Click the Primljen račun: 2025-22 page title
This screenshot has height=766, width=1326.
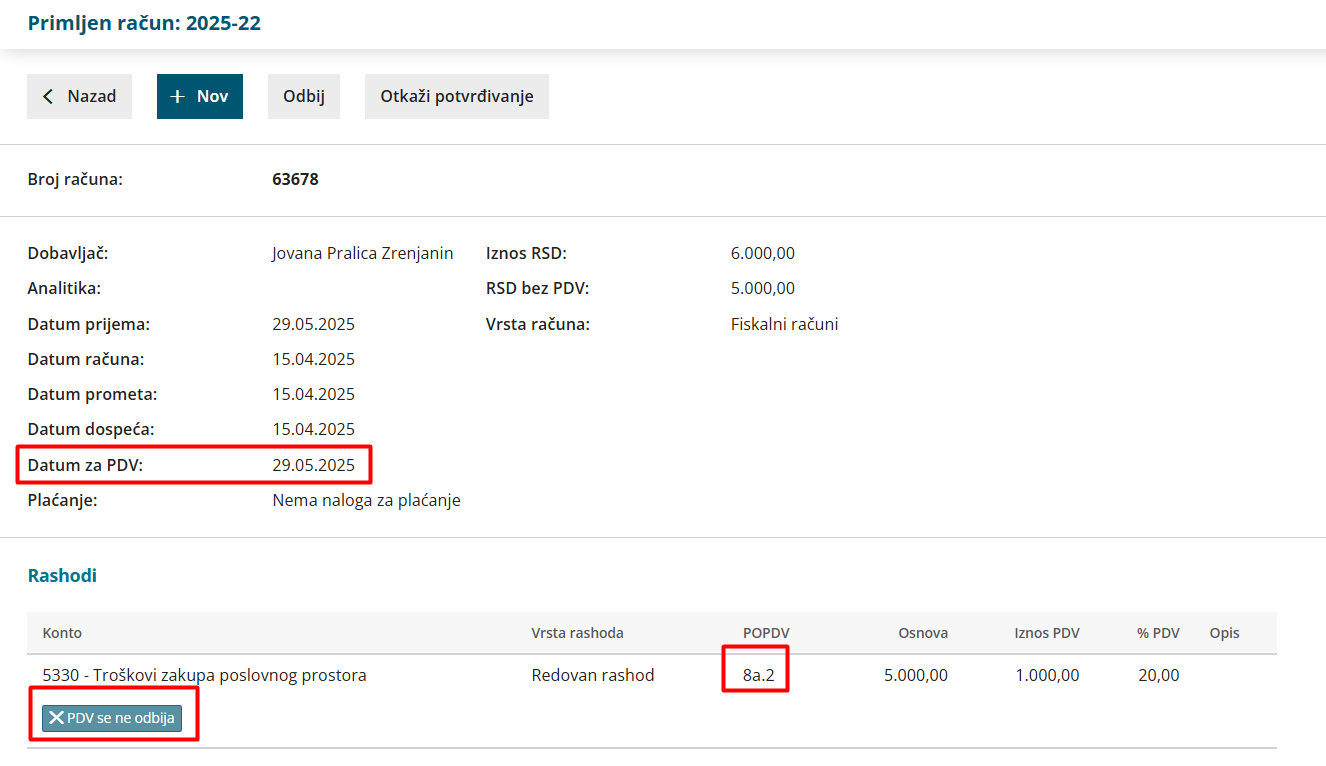point(144,23)
